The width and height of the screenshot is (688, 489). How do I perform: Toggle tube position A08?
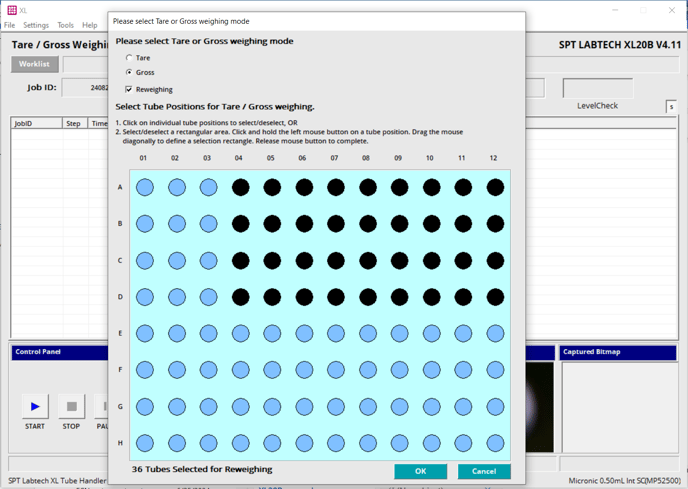tap(368, 187)
